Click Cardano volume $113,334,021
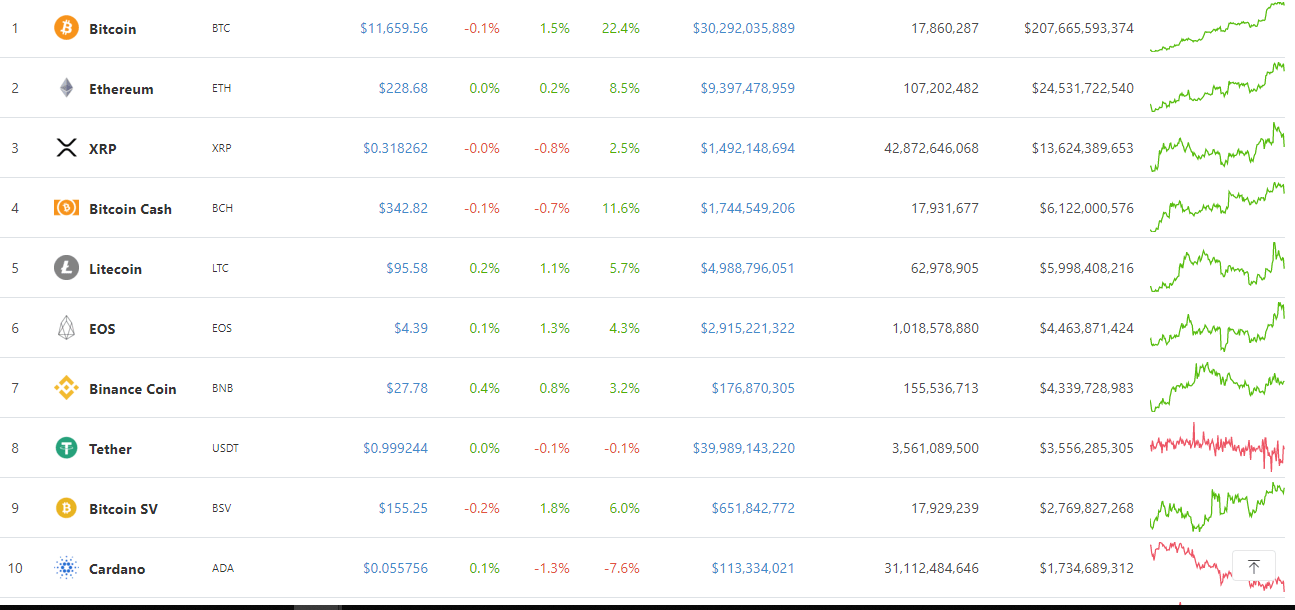Viewport: 1295px width, 610px height. [753, 568]
